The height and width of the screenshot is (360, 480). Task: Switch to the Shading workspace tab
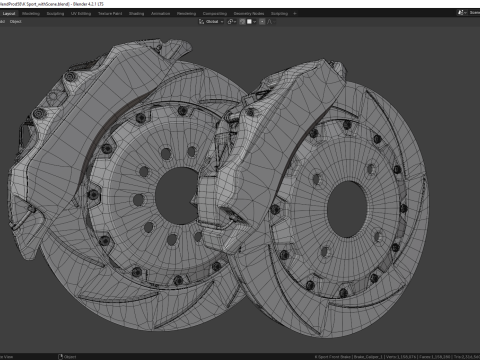tap(137, 14)
